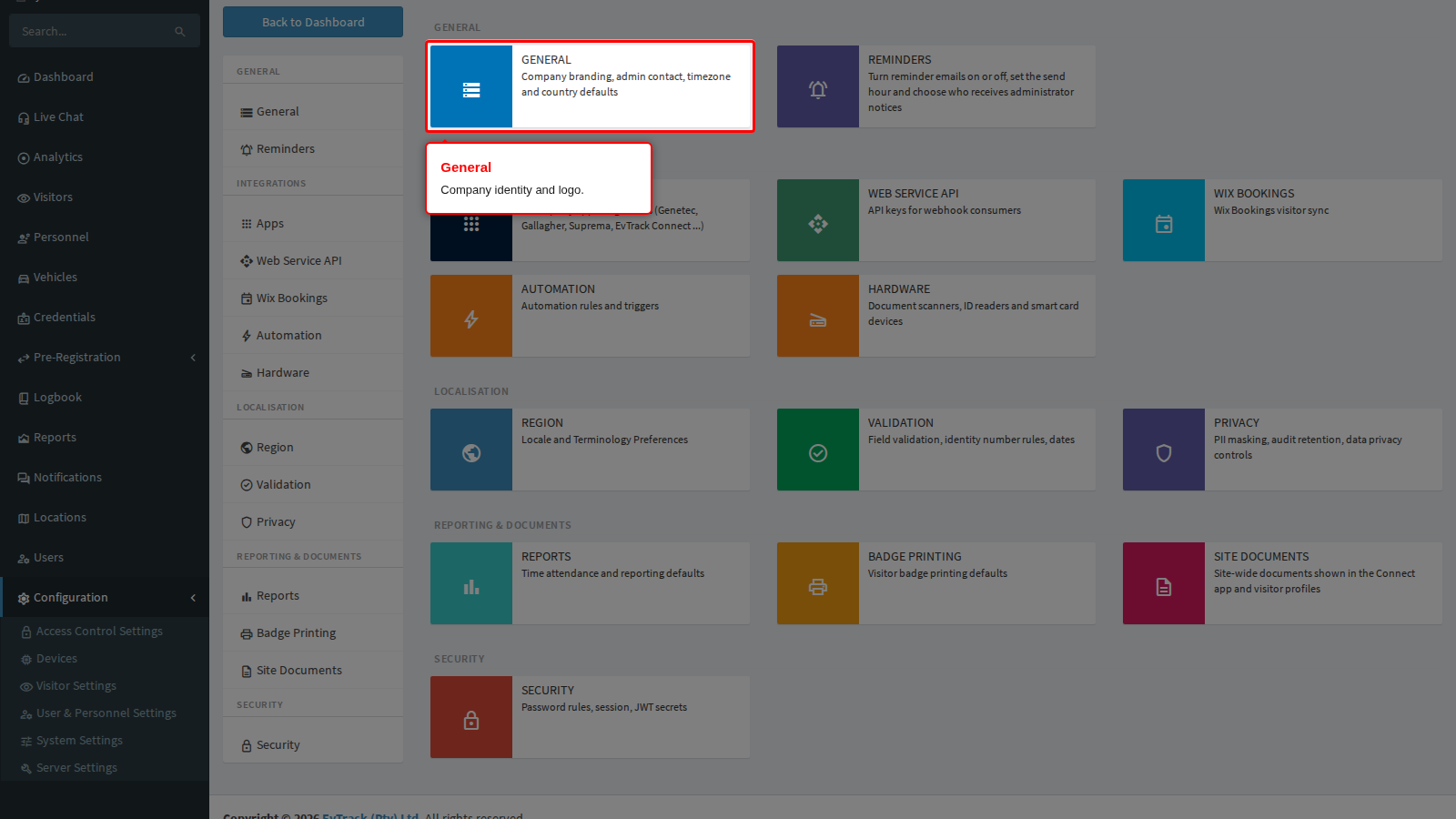The width and height of the screenshot is (1456, 819).
Task: Open the EvTrack (Pty) Ltd footer link
Action: point(370,815)
